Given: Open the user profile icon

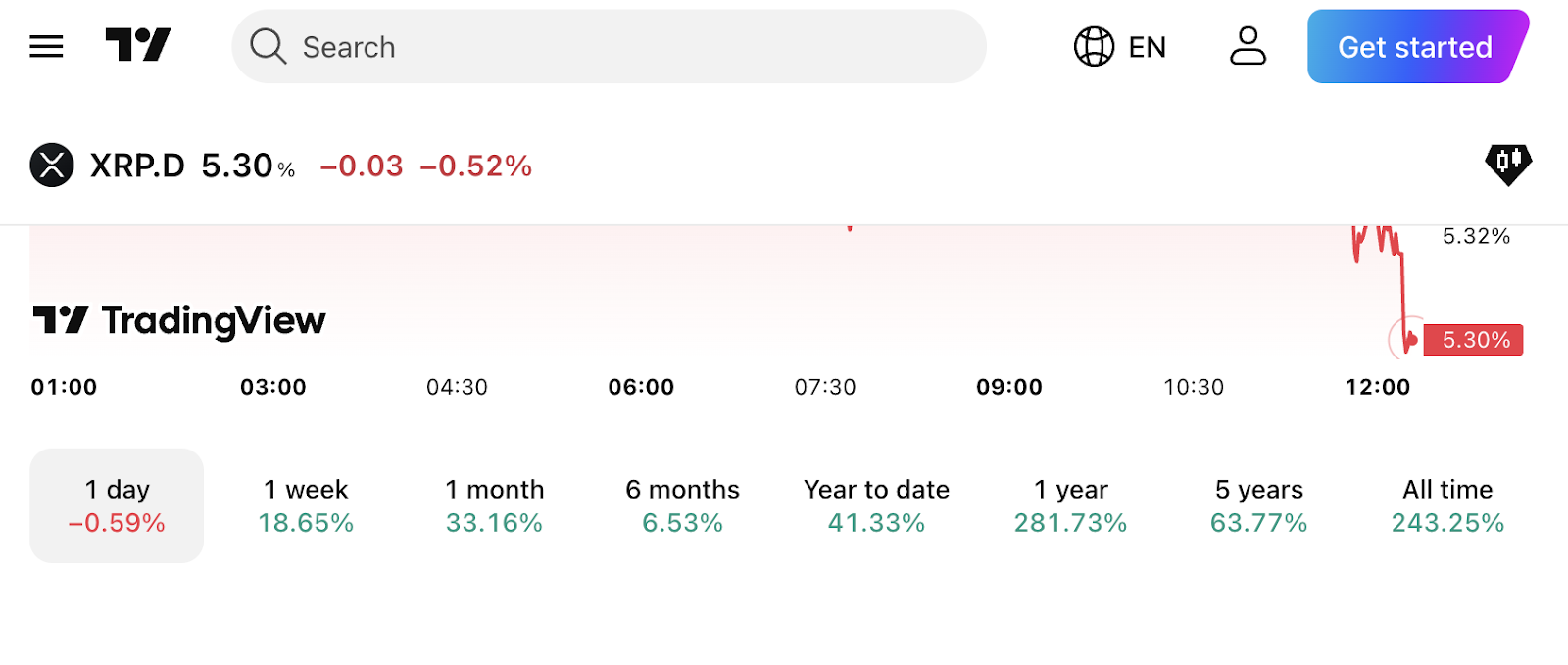Looking at the screenshot, I should tap(1248, 46).
